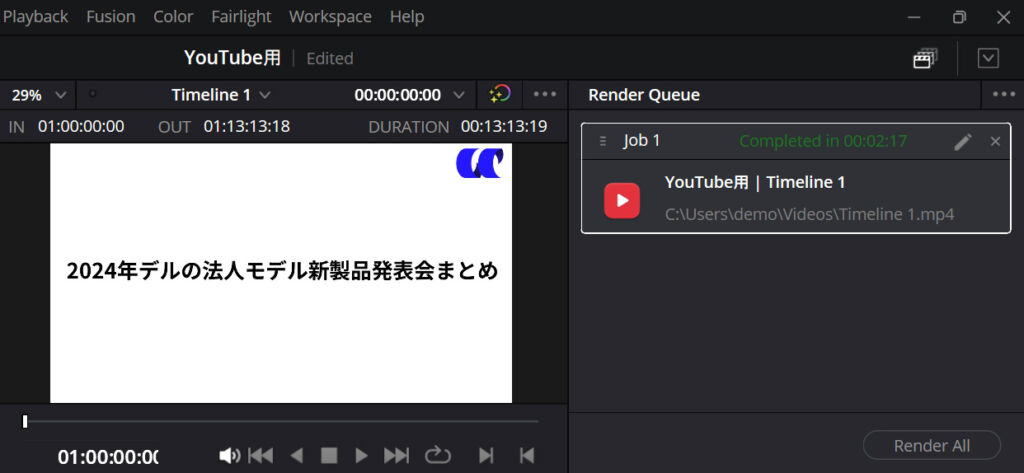The height and width of the screenshot is (473, 1024).
Task: Expand the 29% zoom level dropdown
Action: (x=38, y=95)
